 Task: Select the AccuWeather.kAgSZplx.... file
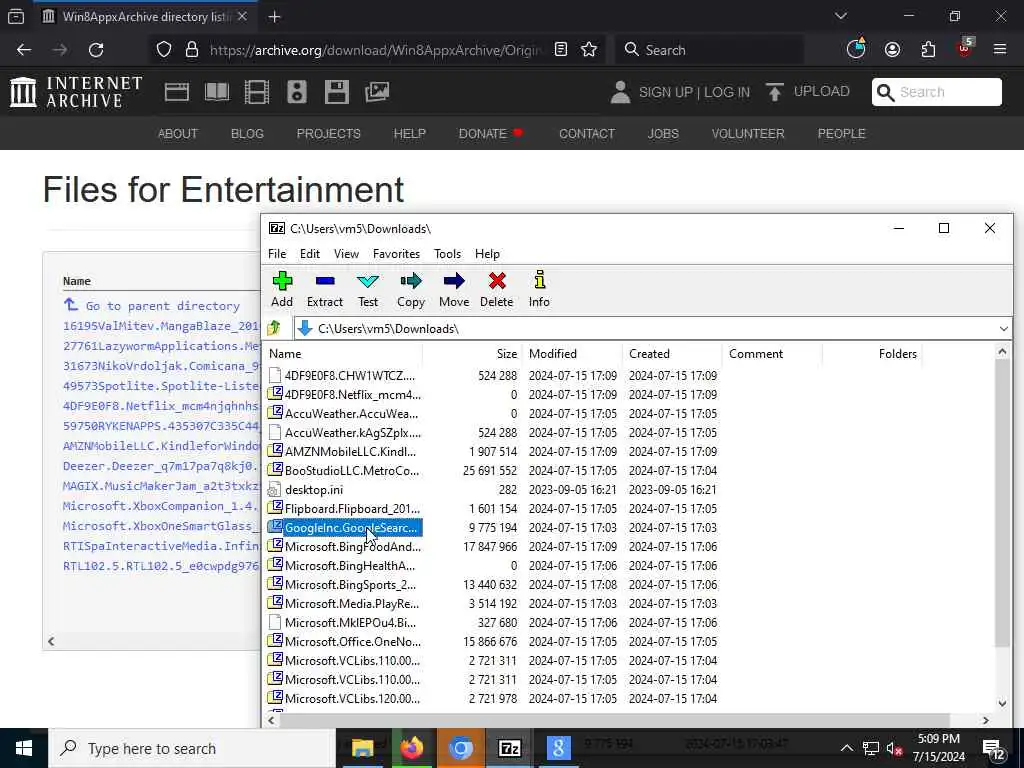point(353,433)
